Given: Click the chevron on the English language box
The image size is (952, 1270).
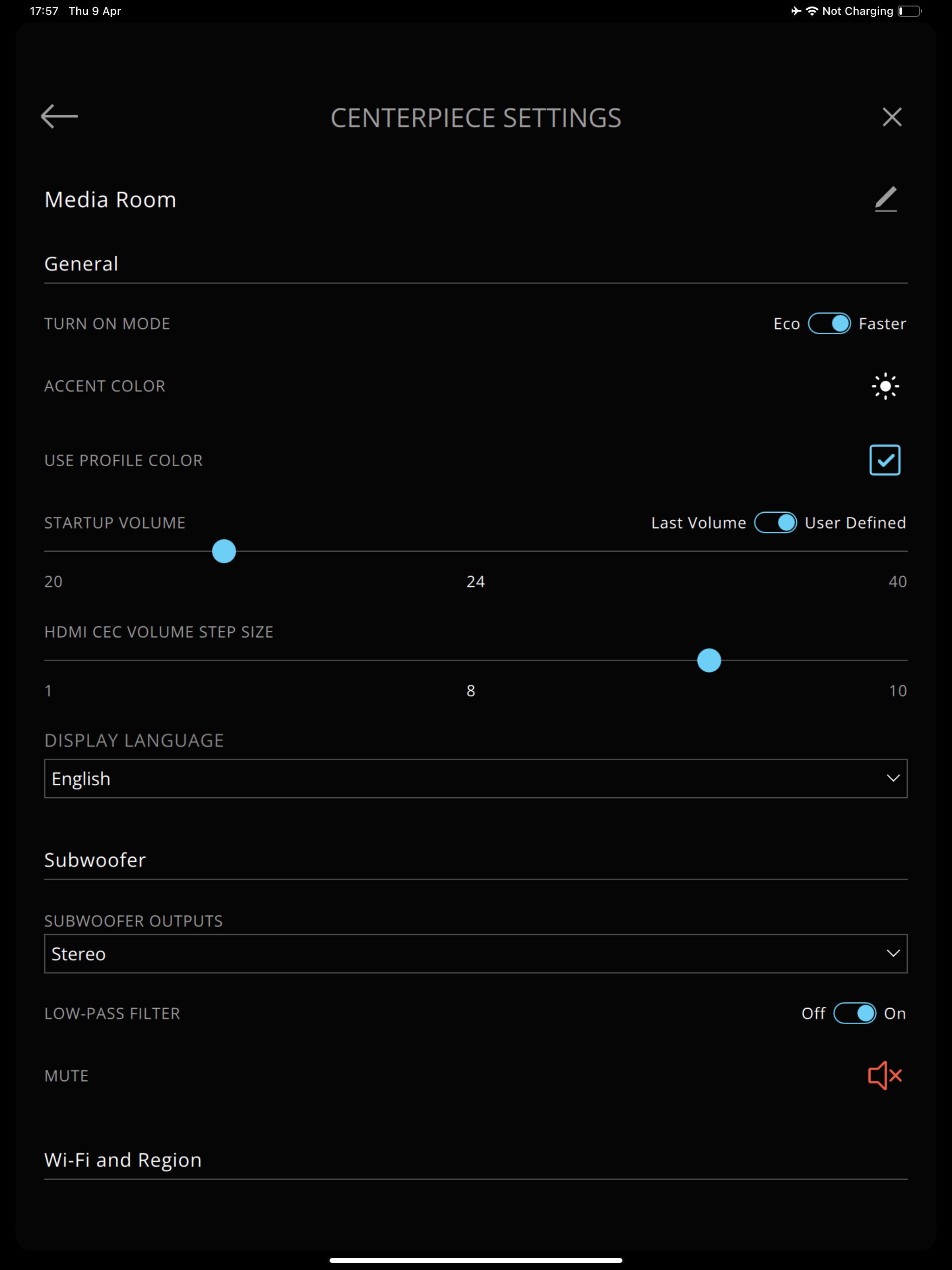Looking at the screenshot, I should pyautogui.click(x=893, y=779).
